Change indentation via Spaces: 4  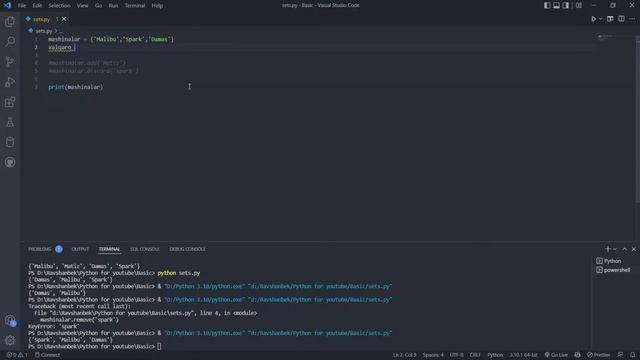[433, 355]
